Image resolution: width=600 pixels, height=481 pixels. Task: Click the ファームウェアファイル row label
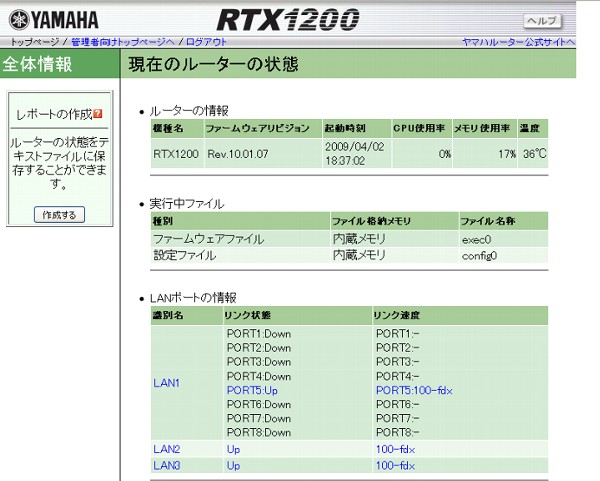(x=209, y=239)
